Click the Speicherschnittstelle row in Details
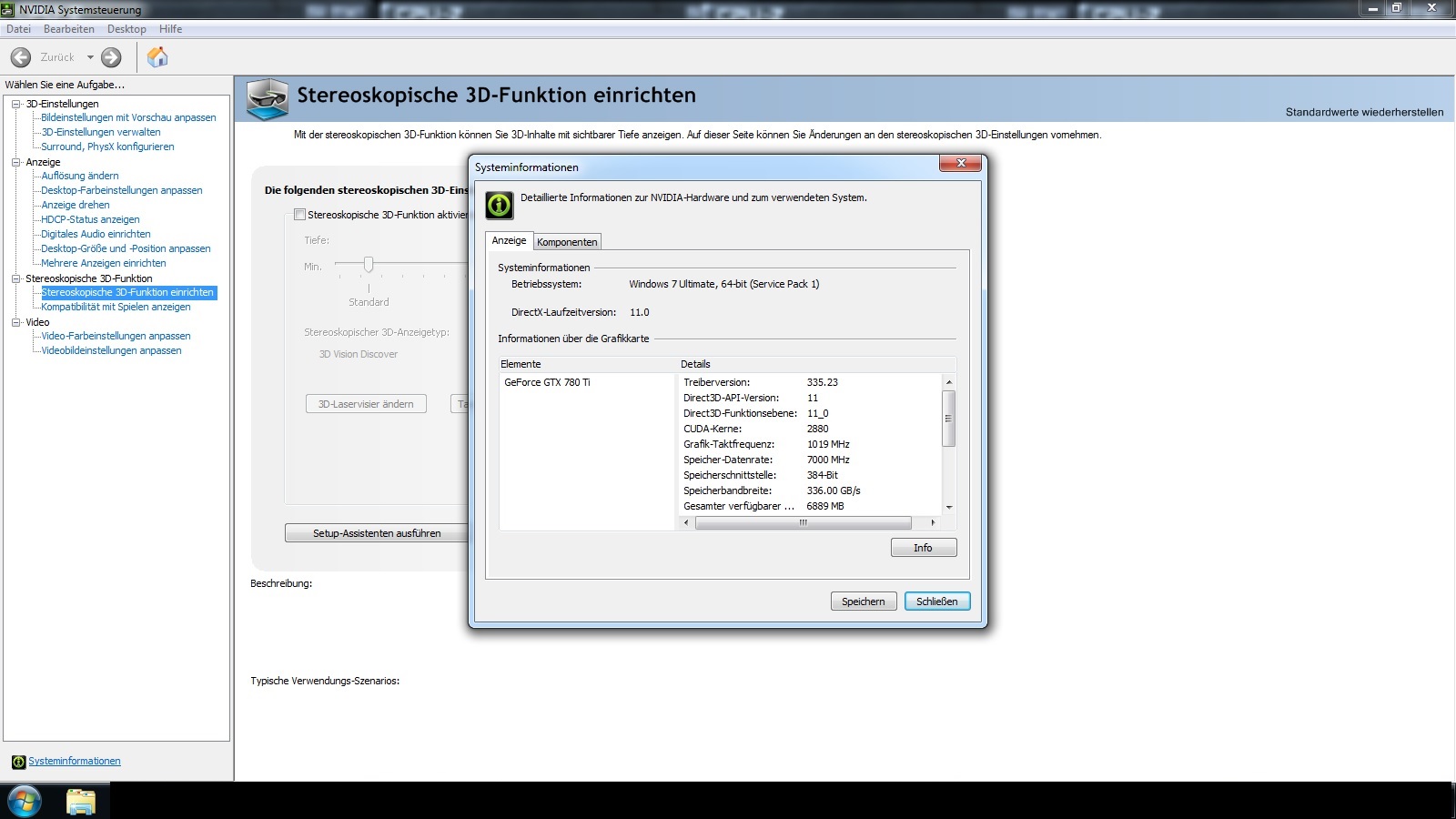Image resolution: width=1456 pixels, height=819 pixels. pyautogui.click(x=810, y=475)
